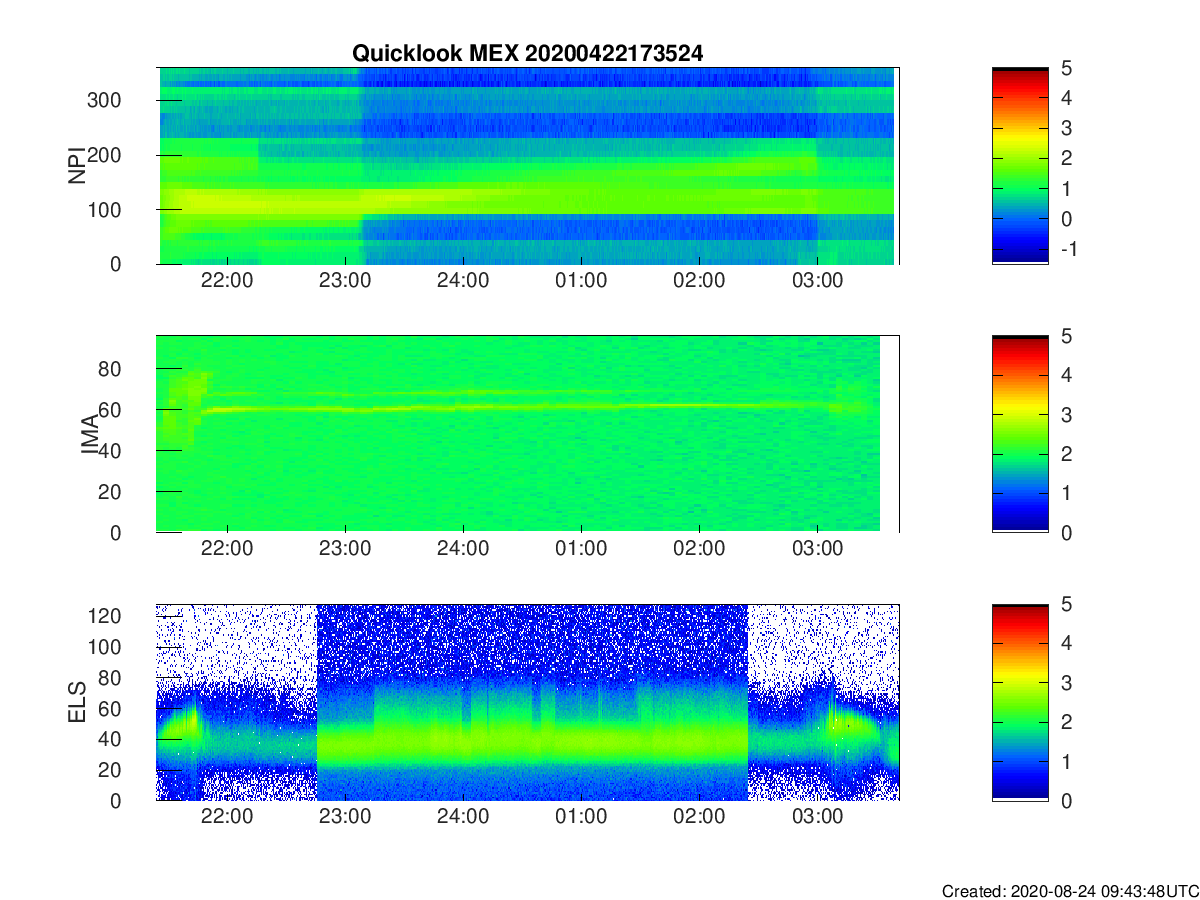Image resolution: width=1200 pixels, height=900 pixels.
Task: Click the ELS plot colorbar
Action: (x=1020, y=702)
